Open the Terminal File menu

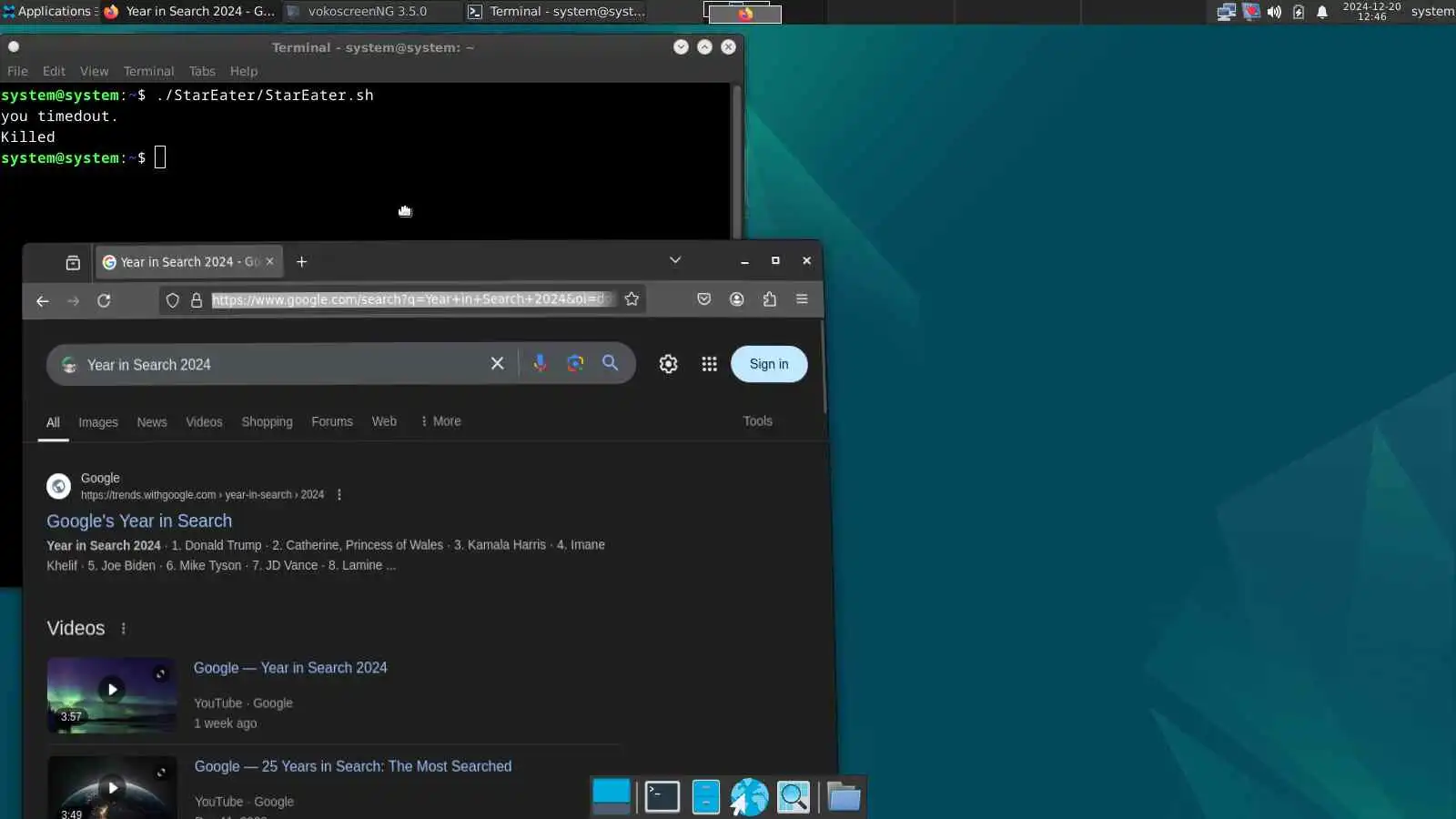[x=17, y=71]
